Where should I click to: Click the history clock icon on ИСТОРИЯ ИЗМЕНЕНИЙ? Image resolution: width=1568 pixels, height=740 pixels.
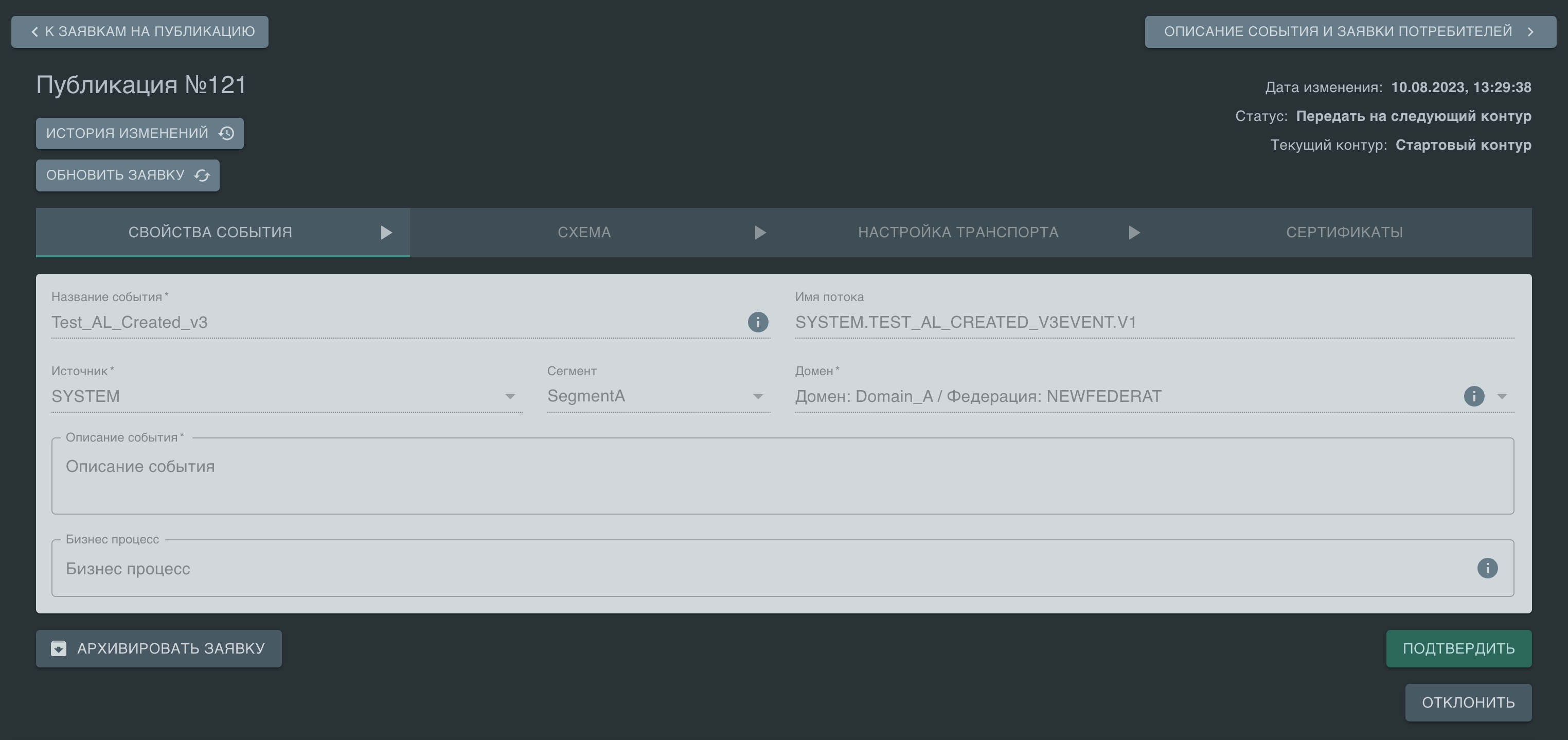[x=226, y=133]
